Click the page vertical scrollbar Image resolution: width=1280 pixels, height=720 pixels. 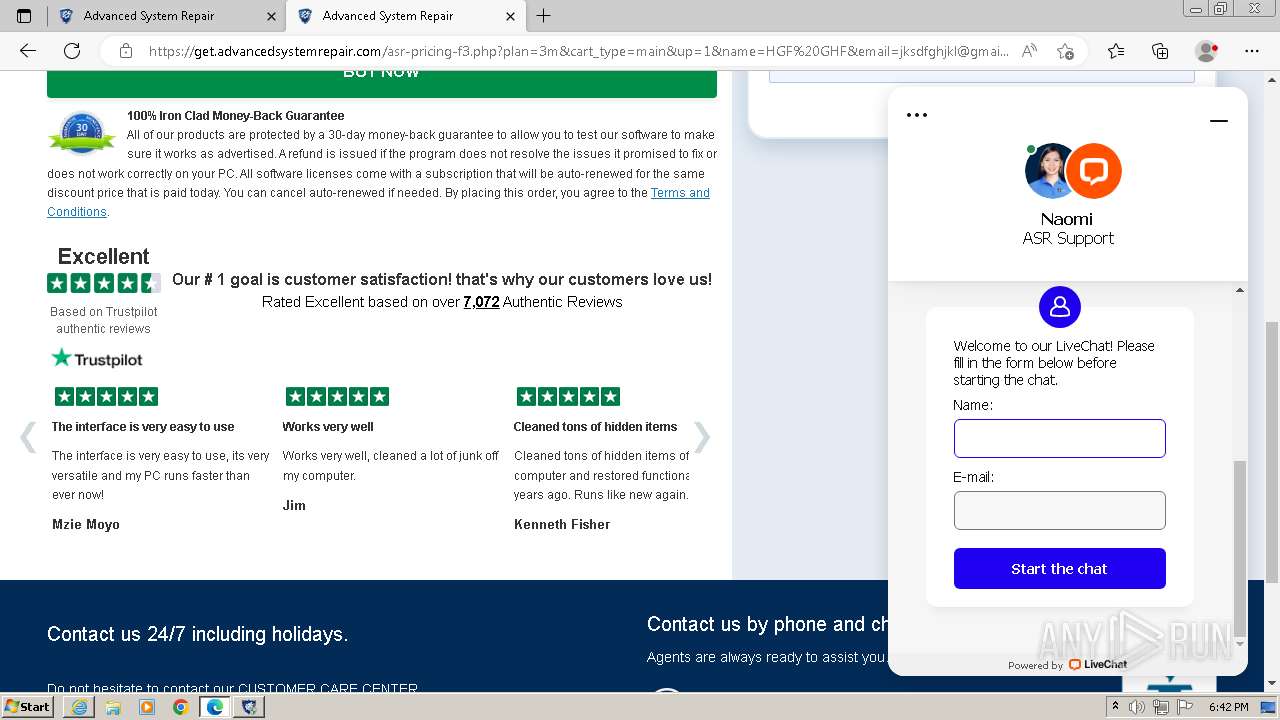point(1272,452)
